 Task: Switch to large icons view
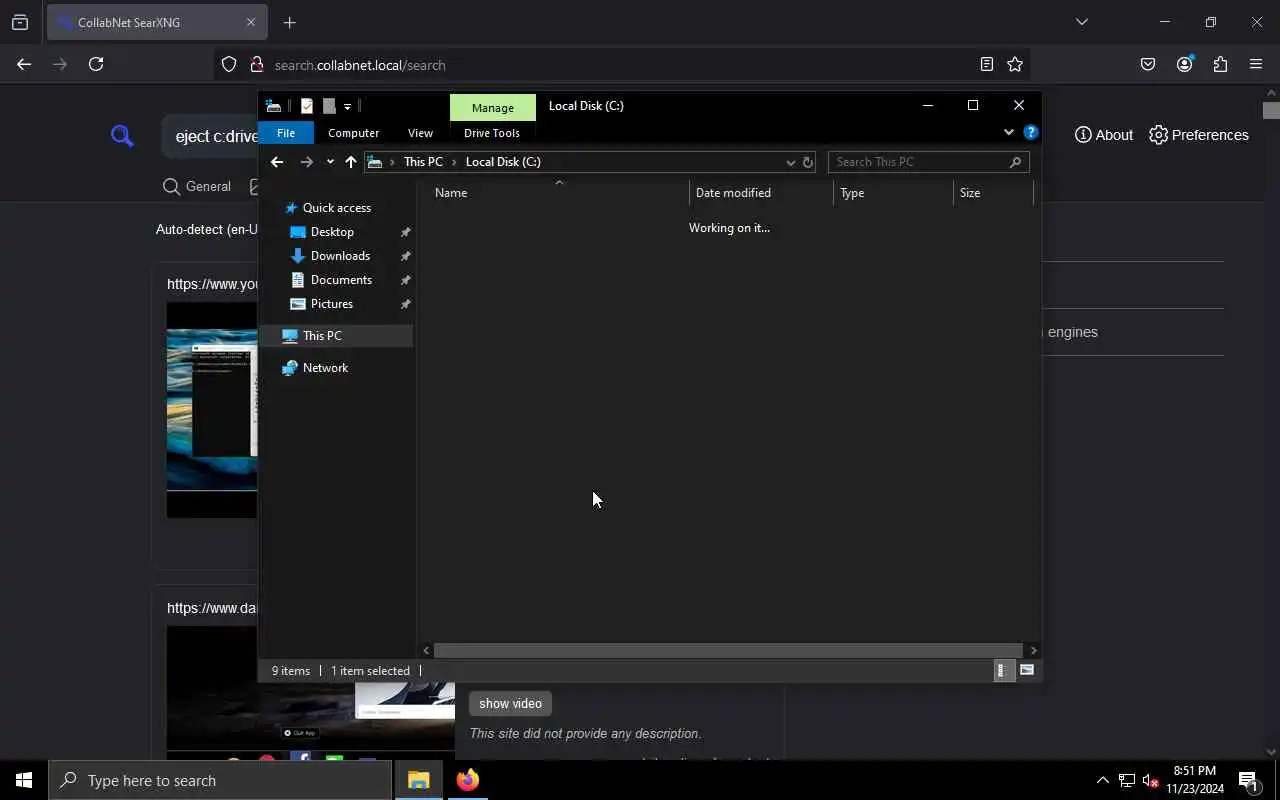(1026, 671)
